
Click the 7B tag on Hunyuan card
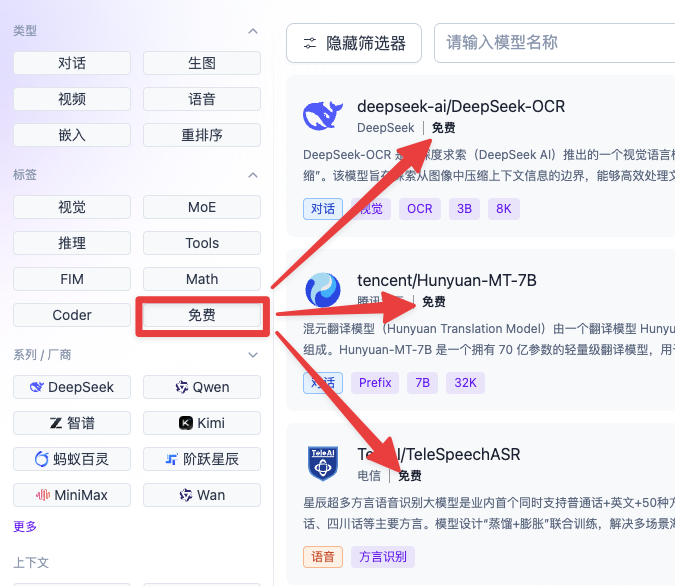coord(422,383)
